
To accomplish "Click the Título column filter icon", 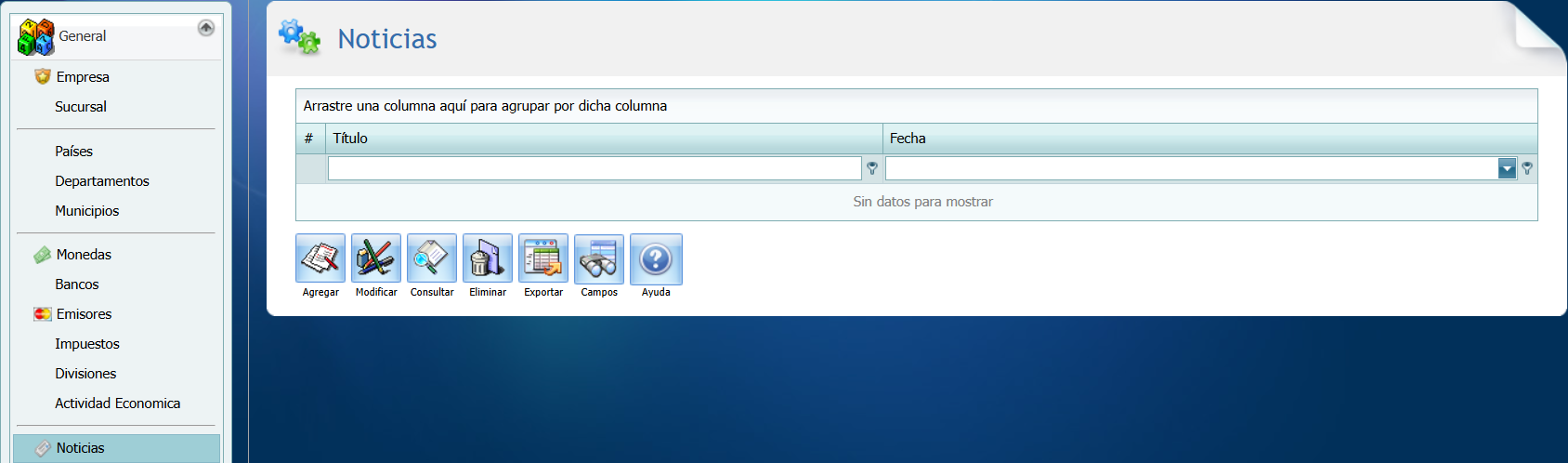I will pyautogui.click(x=872, y=168).
